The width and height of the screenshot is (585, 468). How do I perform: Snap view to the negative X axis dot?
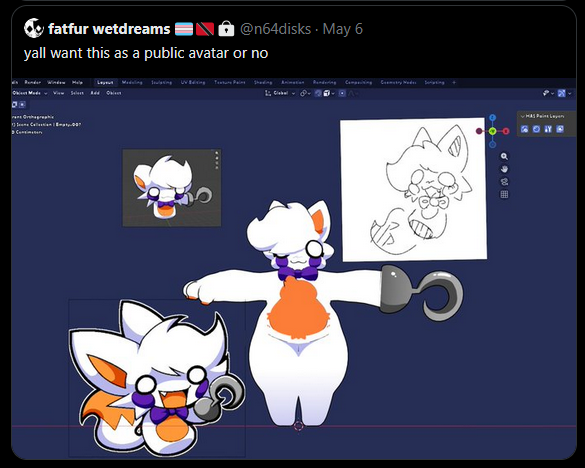point(479,131)
